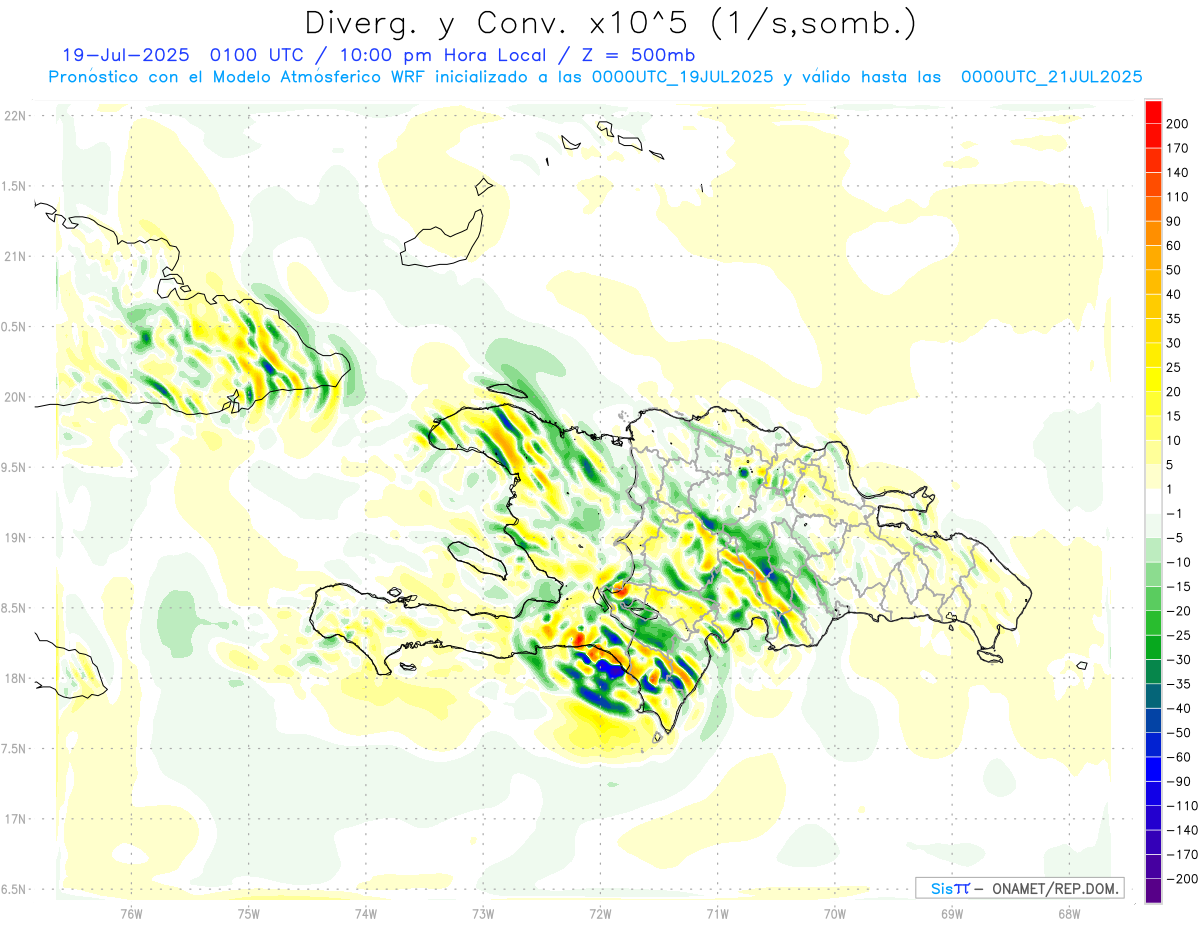The image size is (1200, 927).
Task: Click the '72W' longitude label
Action: (x=600, y=914)
